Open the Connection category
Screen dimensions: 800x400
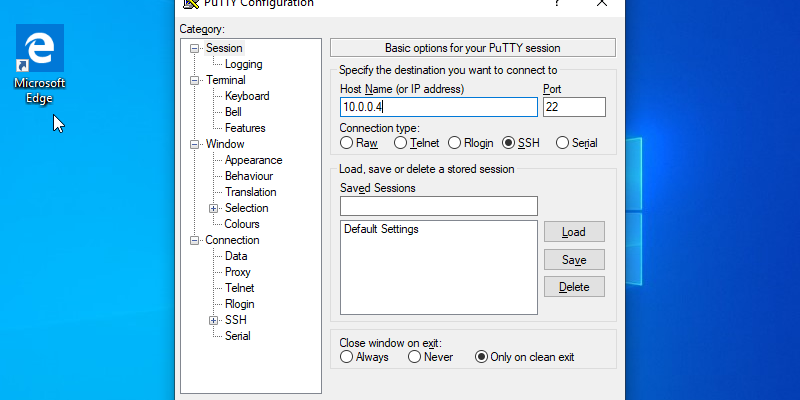tap(232, 240)
